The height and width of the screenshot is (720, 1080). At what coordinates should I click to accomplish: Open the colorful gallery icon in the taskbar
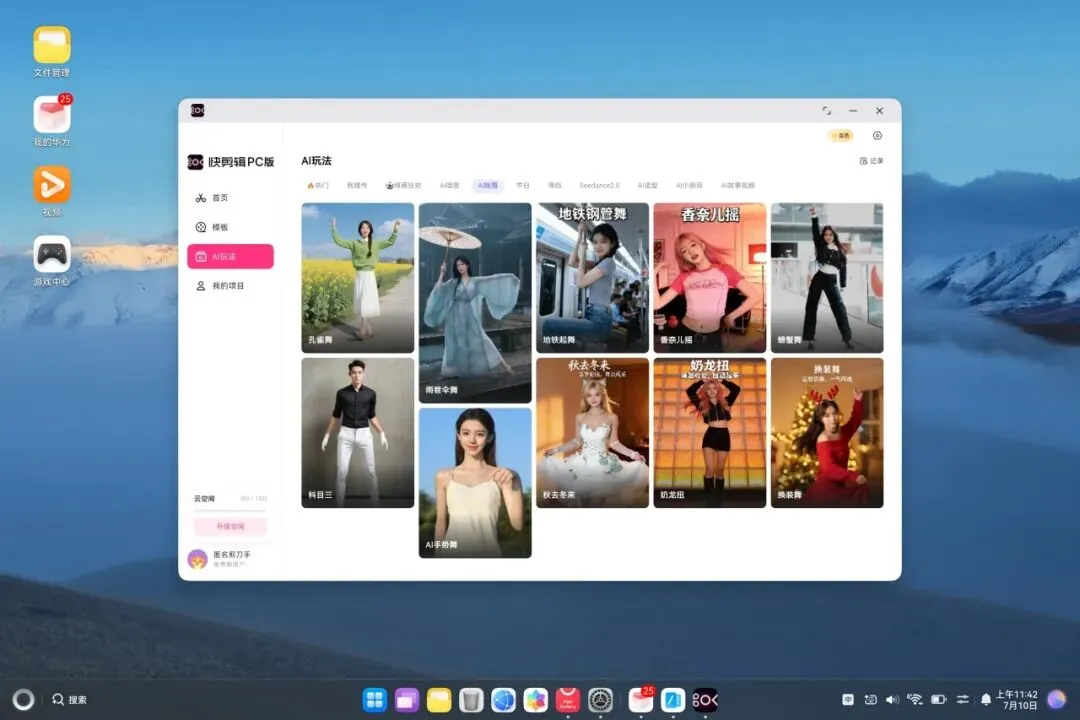click(x=535, y=700)
